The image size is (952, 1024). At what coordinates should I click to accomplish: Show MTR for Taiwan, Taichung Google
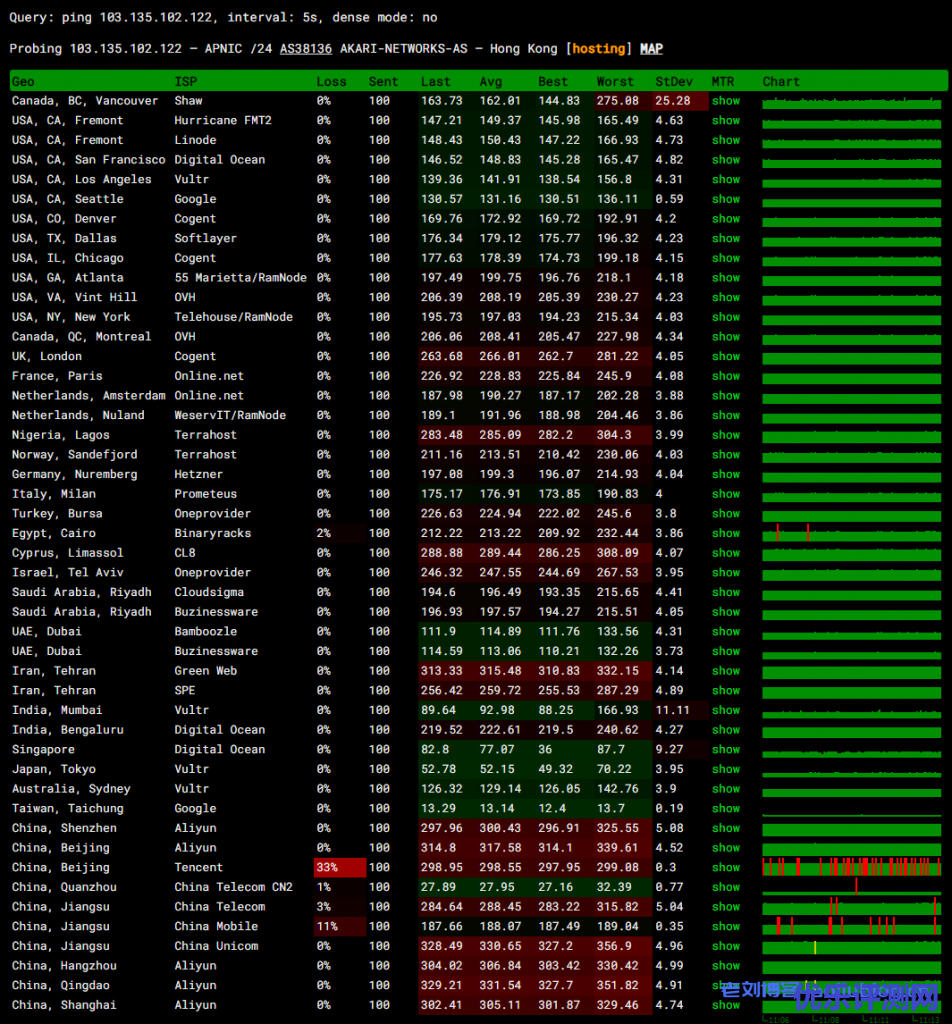[x=725, y=808]
